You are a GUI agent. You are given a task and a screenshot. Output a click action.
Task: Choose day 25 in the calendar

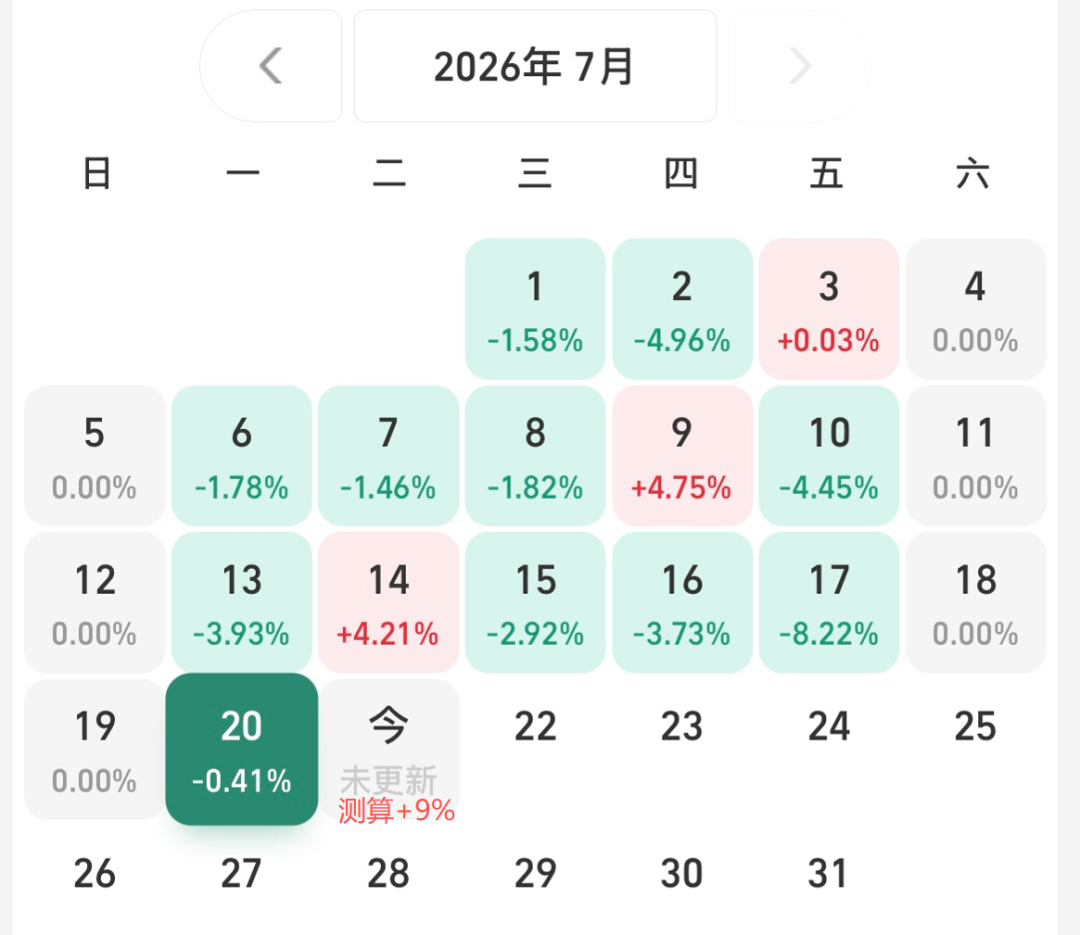click(x=976, y=727)
